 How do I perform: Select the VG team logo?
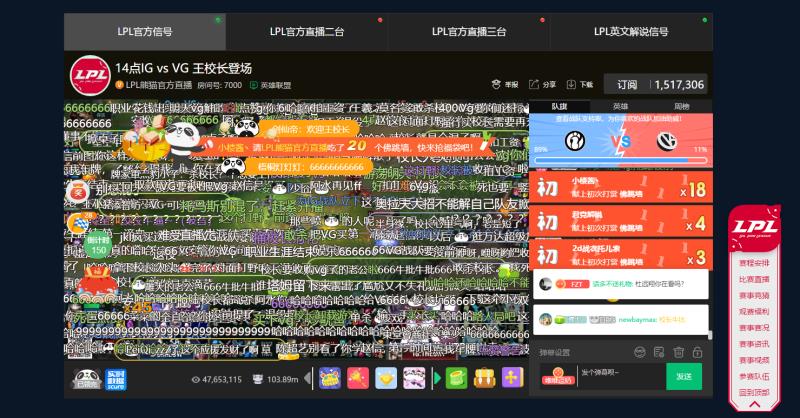(x=666, y=140)
